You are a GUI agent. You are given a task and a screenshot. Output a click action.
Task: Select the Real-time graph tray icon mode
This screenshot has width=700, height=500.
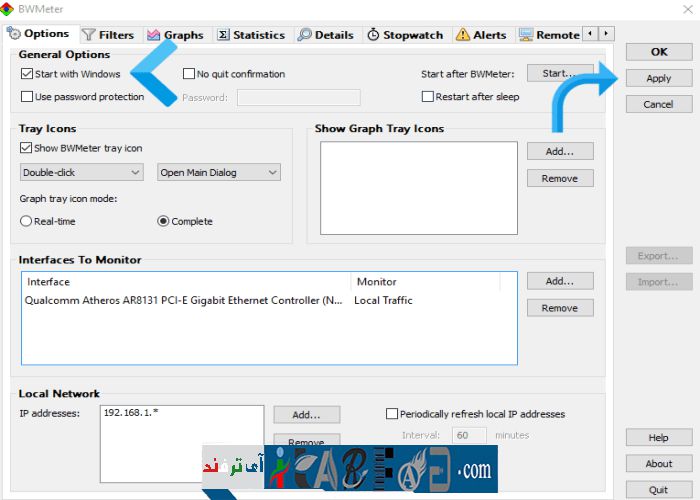tap(26, 221)
